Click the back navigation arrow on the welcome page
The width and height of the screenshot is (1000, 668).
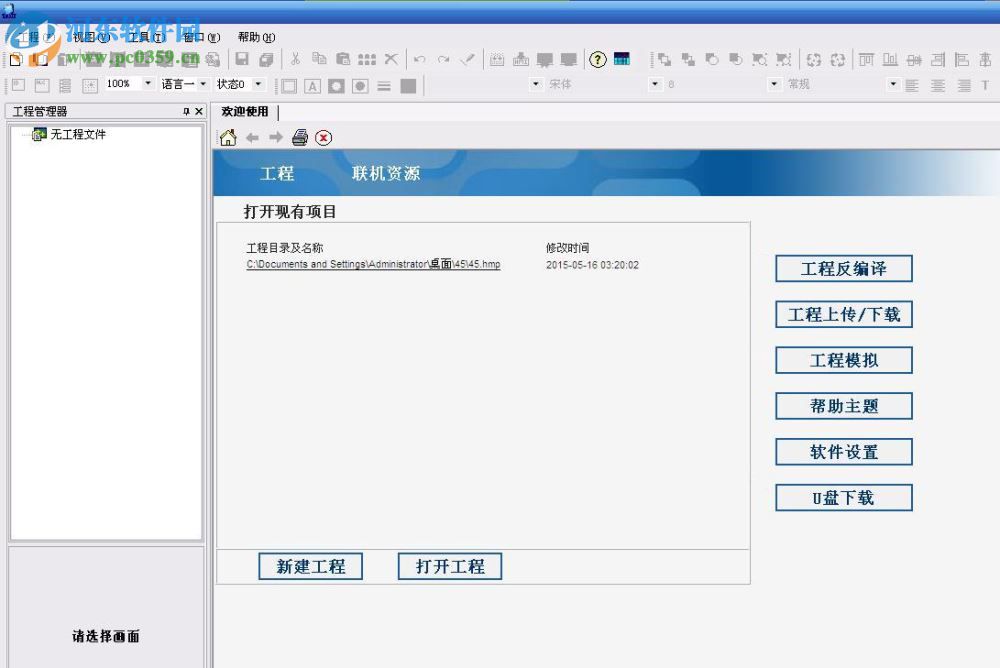click(252, 137)
